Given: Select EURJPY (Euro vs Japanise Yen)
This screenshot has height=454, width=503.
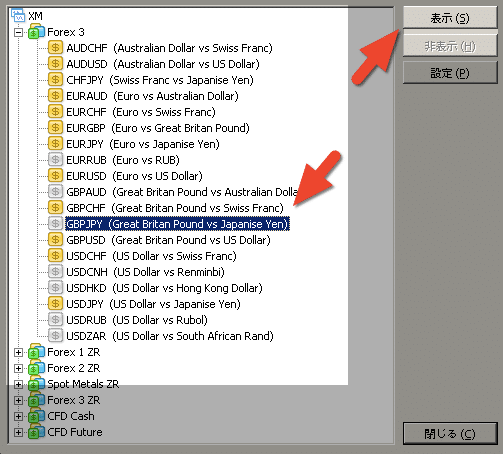Looking at the screenshot, I should [143, 144].
